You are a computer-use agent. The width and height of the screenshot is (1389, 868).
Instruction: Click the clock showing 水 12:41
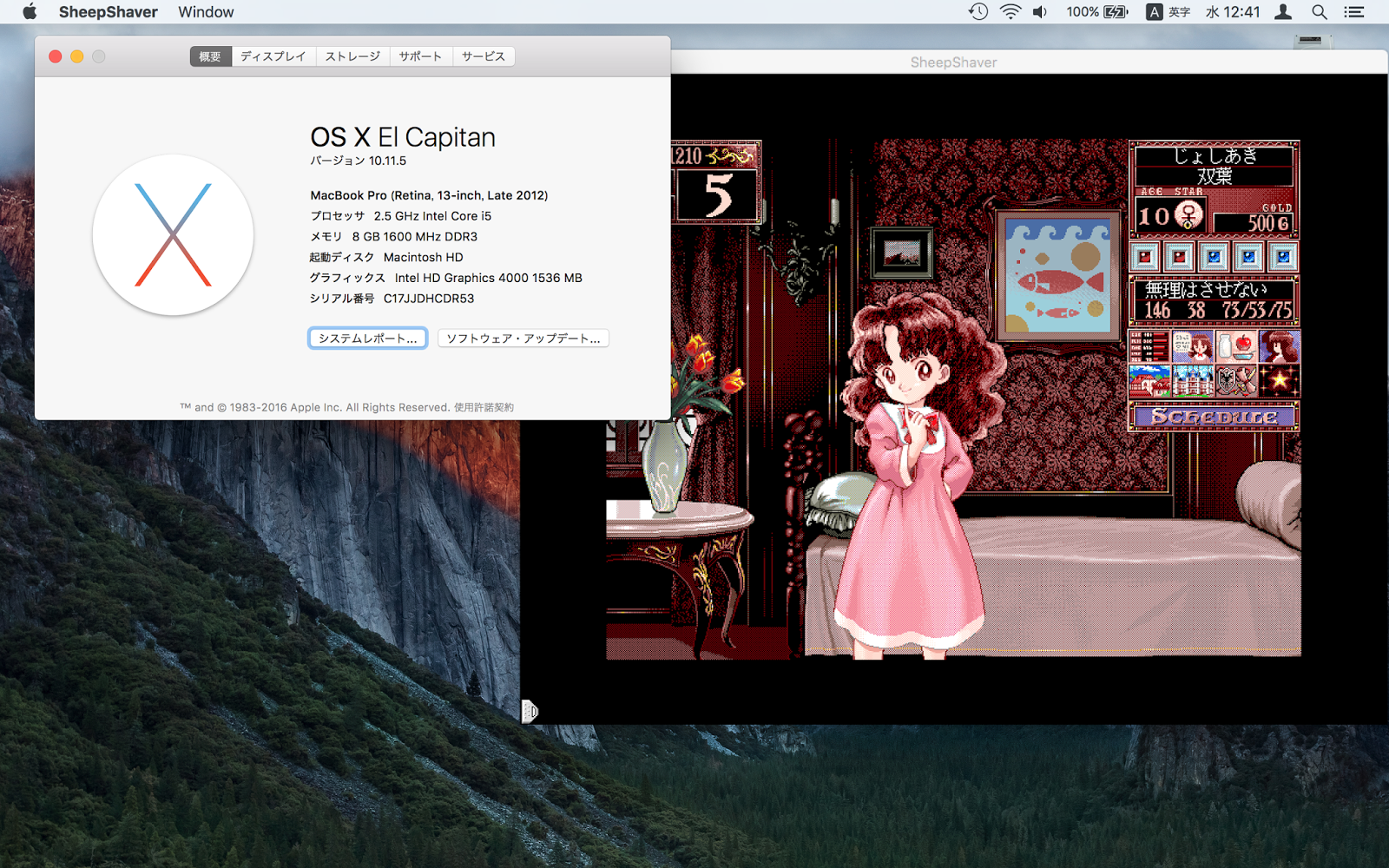point(1233,12)
